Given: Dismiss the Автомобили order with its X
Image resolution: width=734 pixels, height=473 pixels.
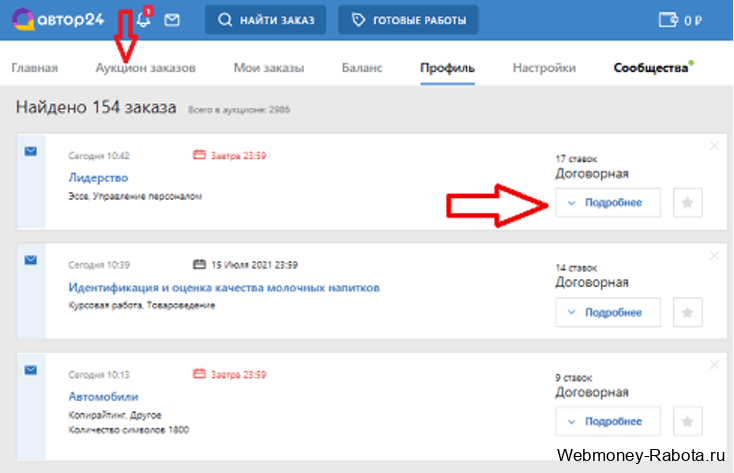Looking at the screenshot, I should (x=714, y=364).
